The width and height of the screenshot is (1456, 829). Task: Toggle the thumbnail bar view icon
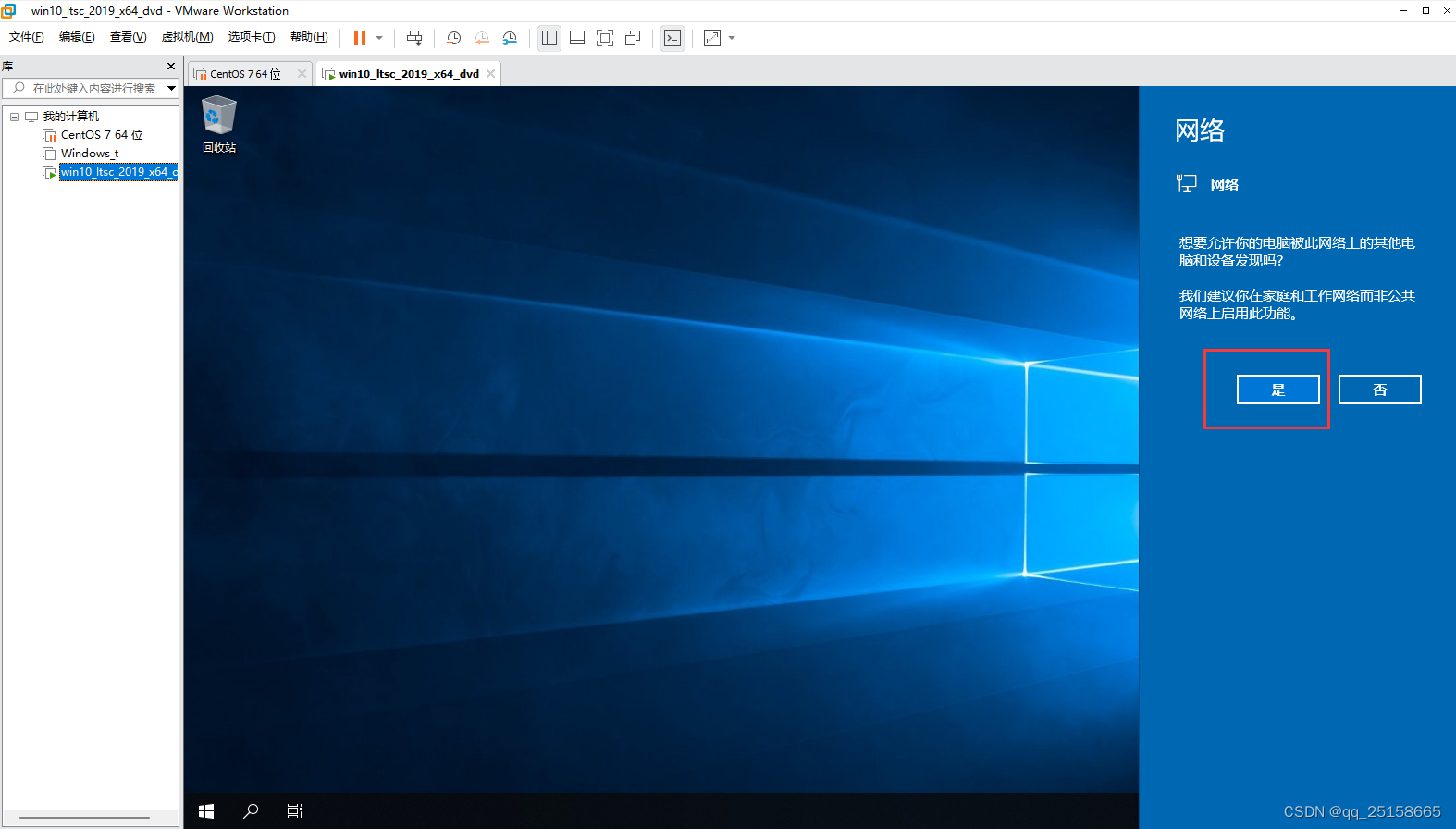pyautogui.click(x=577, y=38)
